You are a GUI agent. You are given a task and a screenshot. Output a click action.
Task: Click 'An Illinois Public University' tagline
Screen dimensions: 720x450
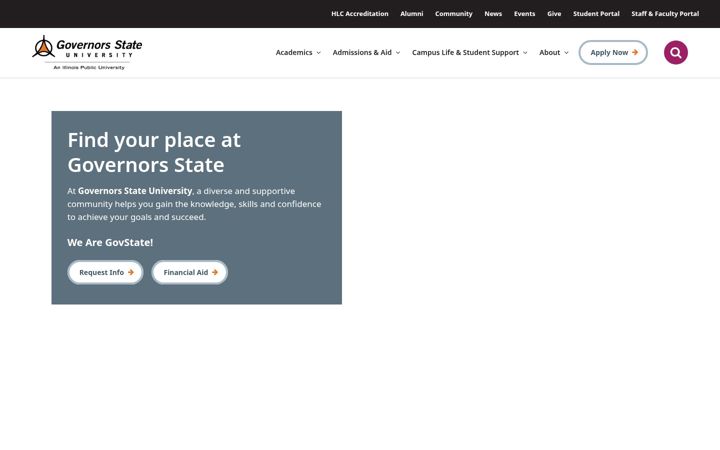point(89,68)
